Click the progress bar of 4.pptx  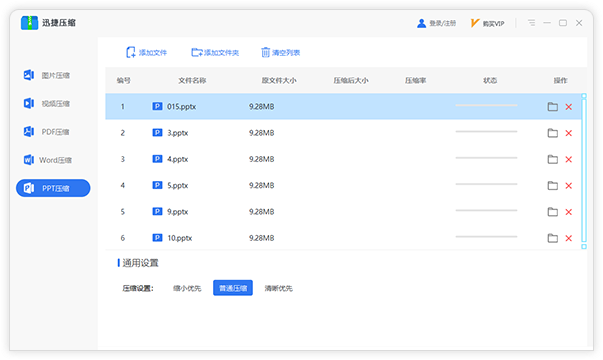coord(486,158)
